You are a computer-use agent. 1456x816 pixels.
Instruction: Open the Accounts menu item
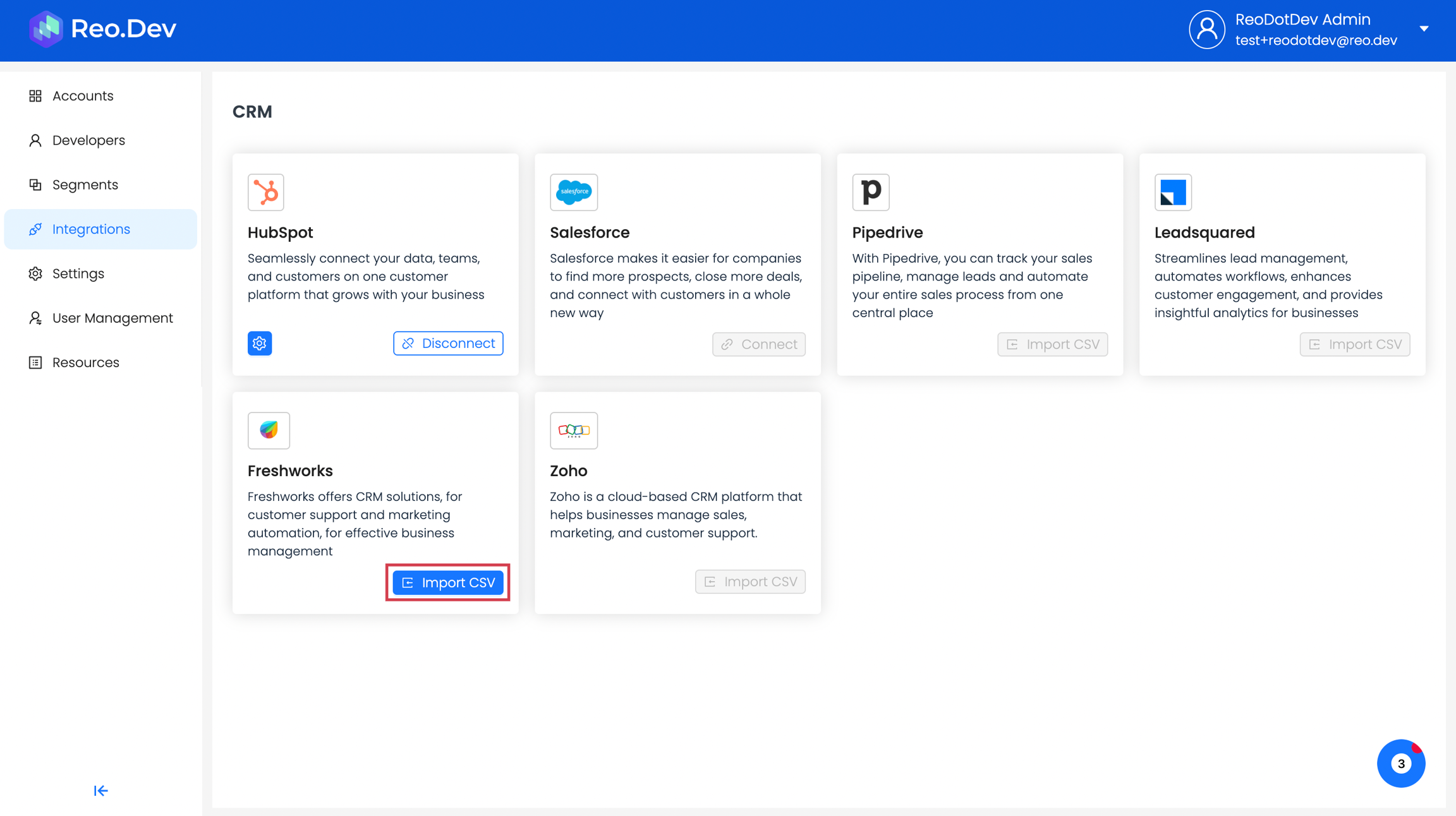(x=83, y=96)
